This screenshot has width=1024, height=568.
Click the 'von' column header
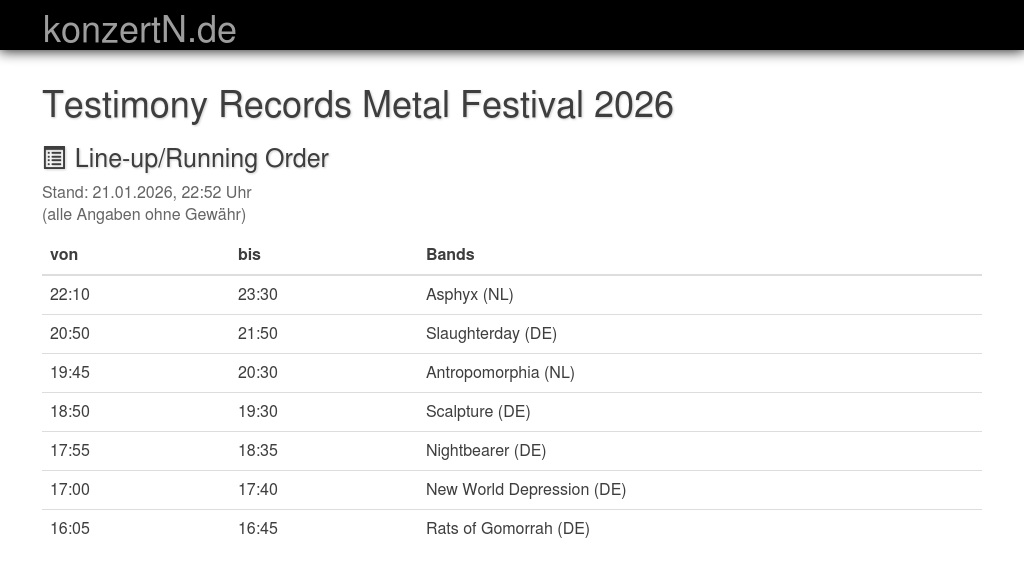64,254
